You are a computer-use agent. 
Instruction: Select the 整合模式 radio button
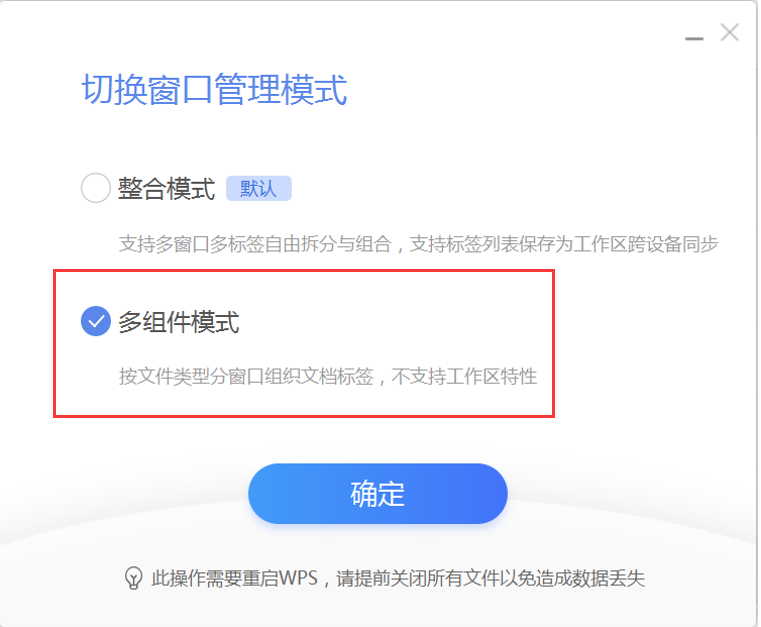click(x=96, y=188)
